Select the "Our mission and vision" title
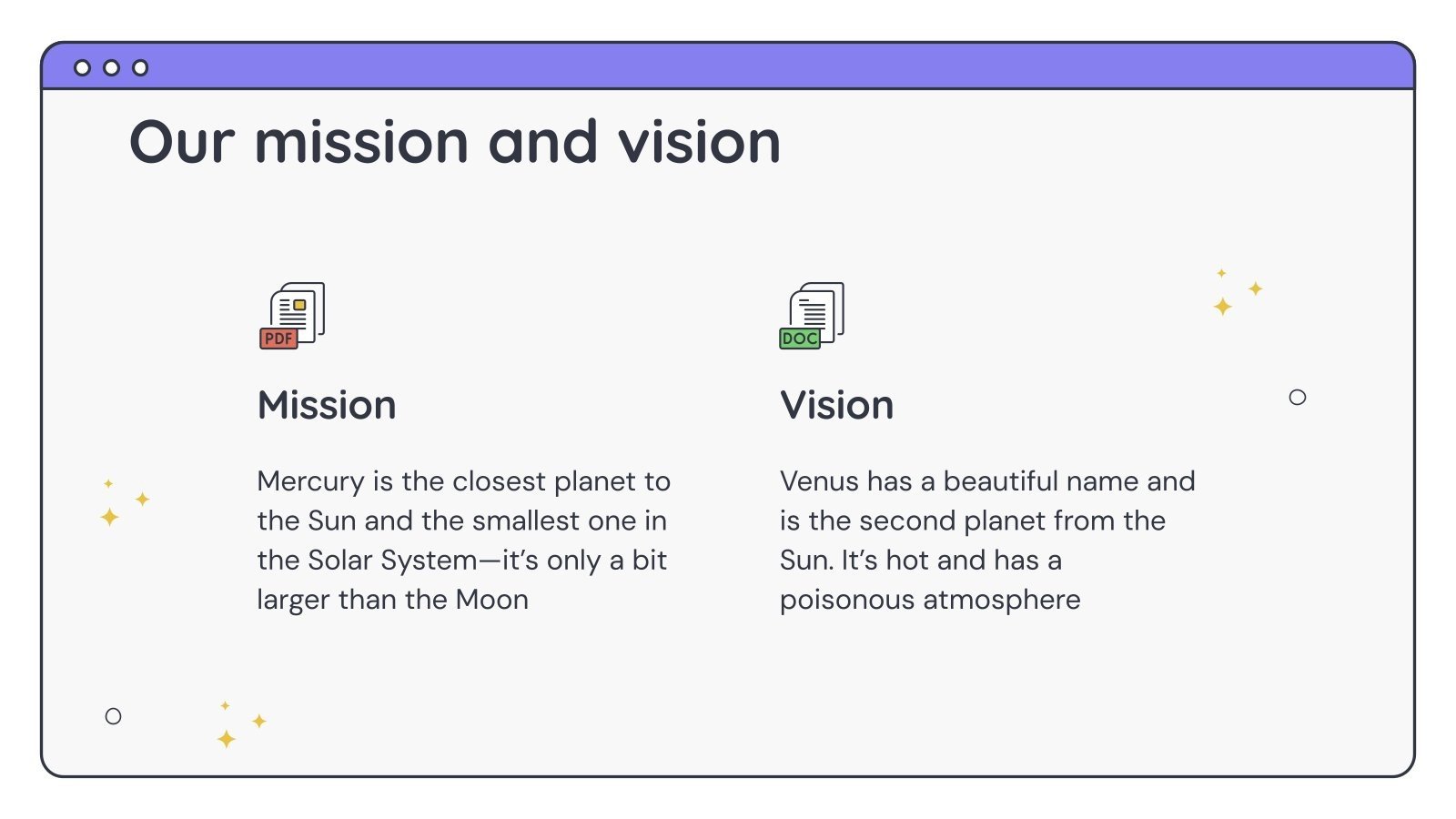The width and height of the screenshot is (1456, 819). [x=455, y=143]
